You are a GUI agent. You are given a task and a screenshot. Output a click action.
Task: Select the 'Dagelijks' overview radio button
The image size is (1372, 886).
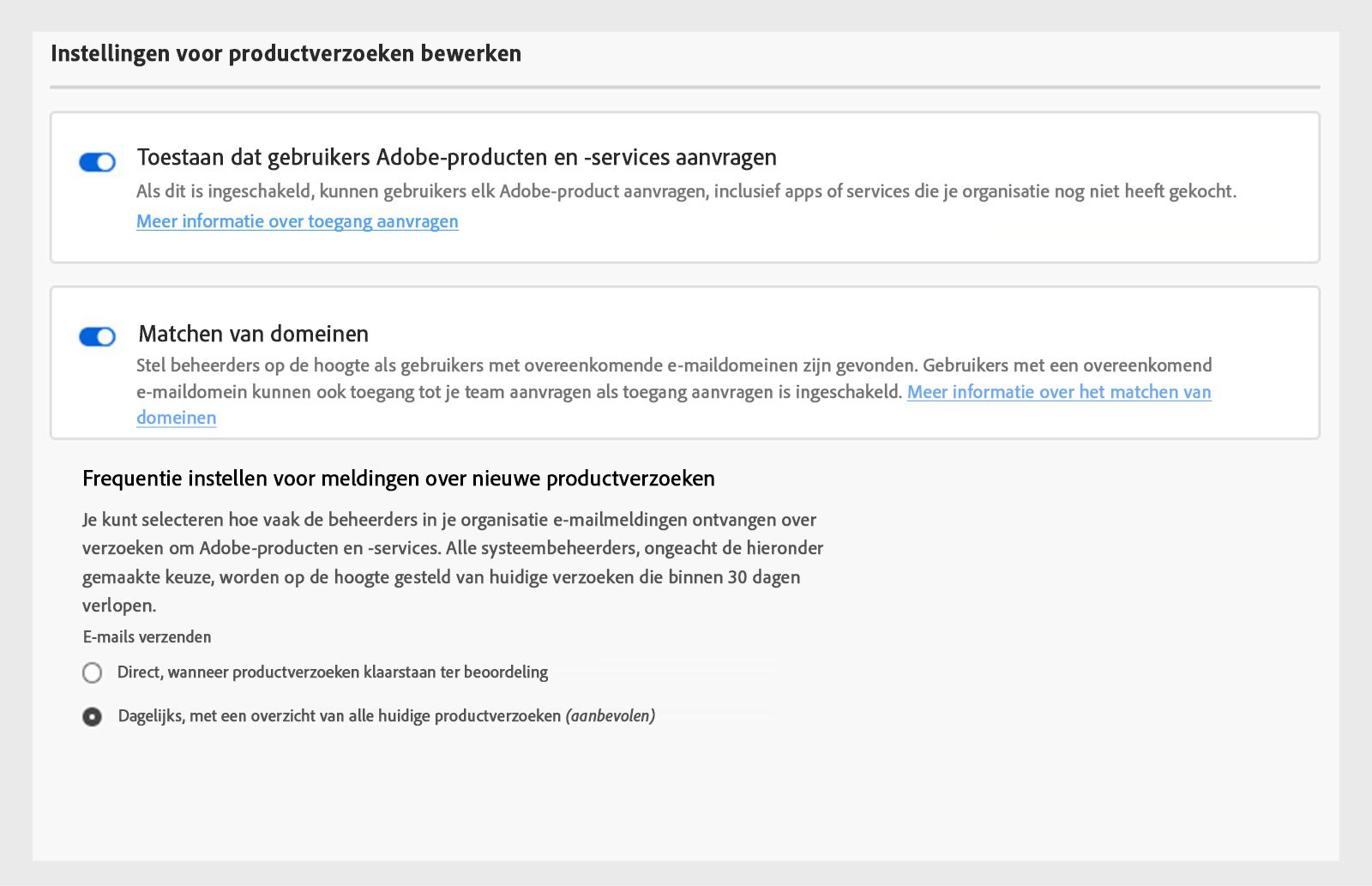pos(92,716)
